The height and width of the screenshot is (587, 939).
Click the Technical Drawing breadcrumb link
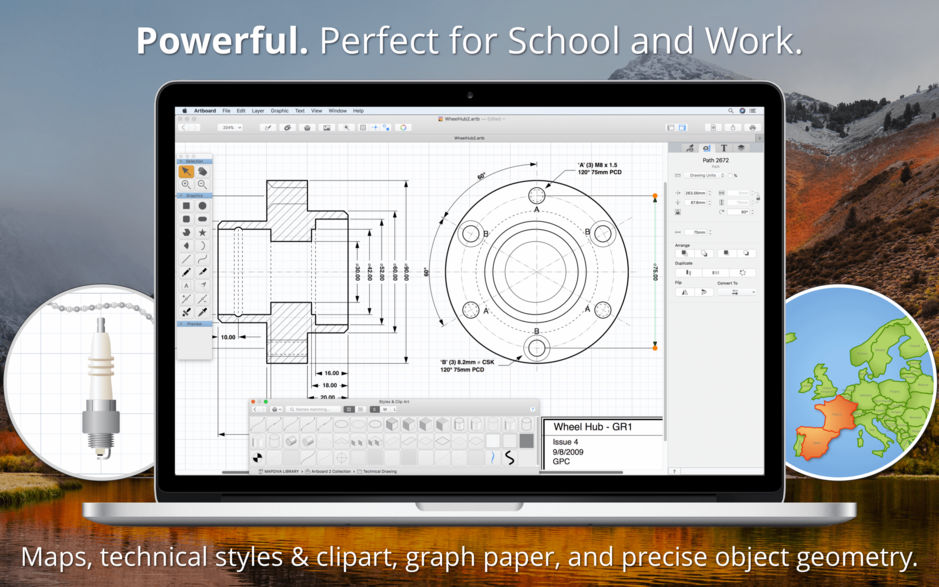[x=378, y=472]
